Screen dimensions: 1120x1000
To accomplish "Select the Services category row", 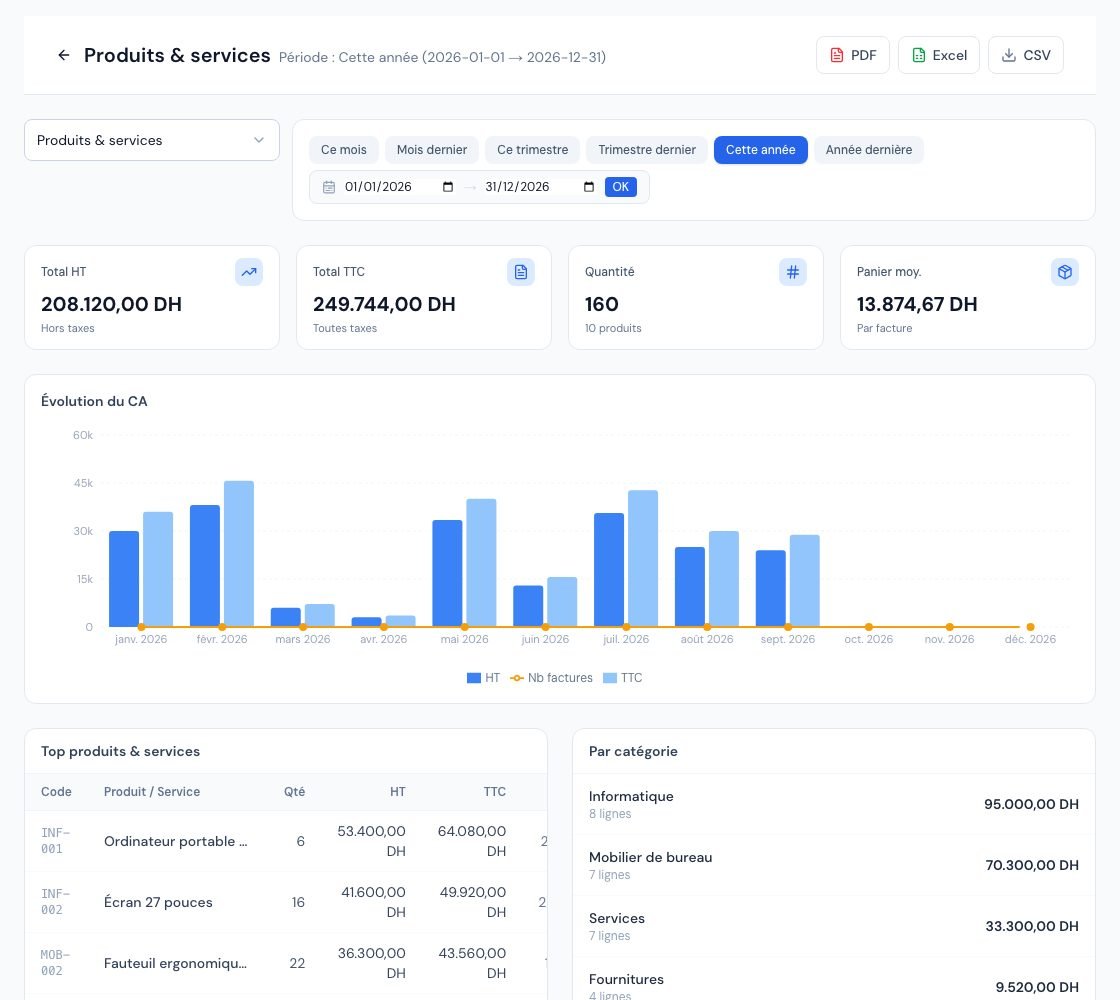I will click(x=834, y=926).
